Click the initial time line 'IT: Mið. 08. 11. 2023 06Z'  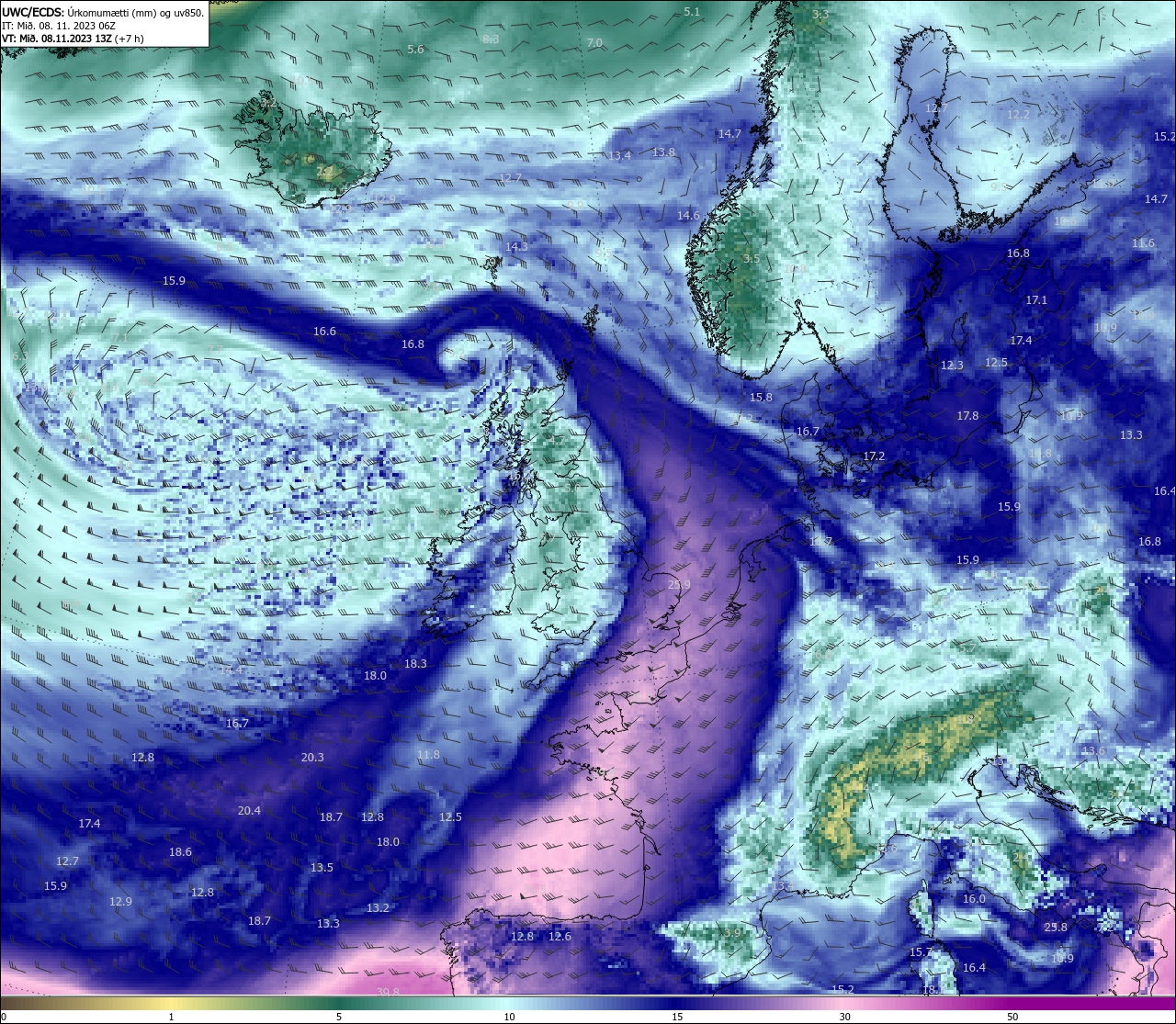(58, 26)
